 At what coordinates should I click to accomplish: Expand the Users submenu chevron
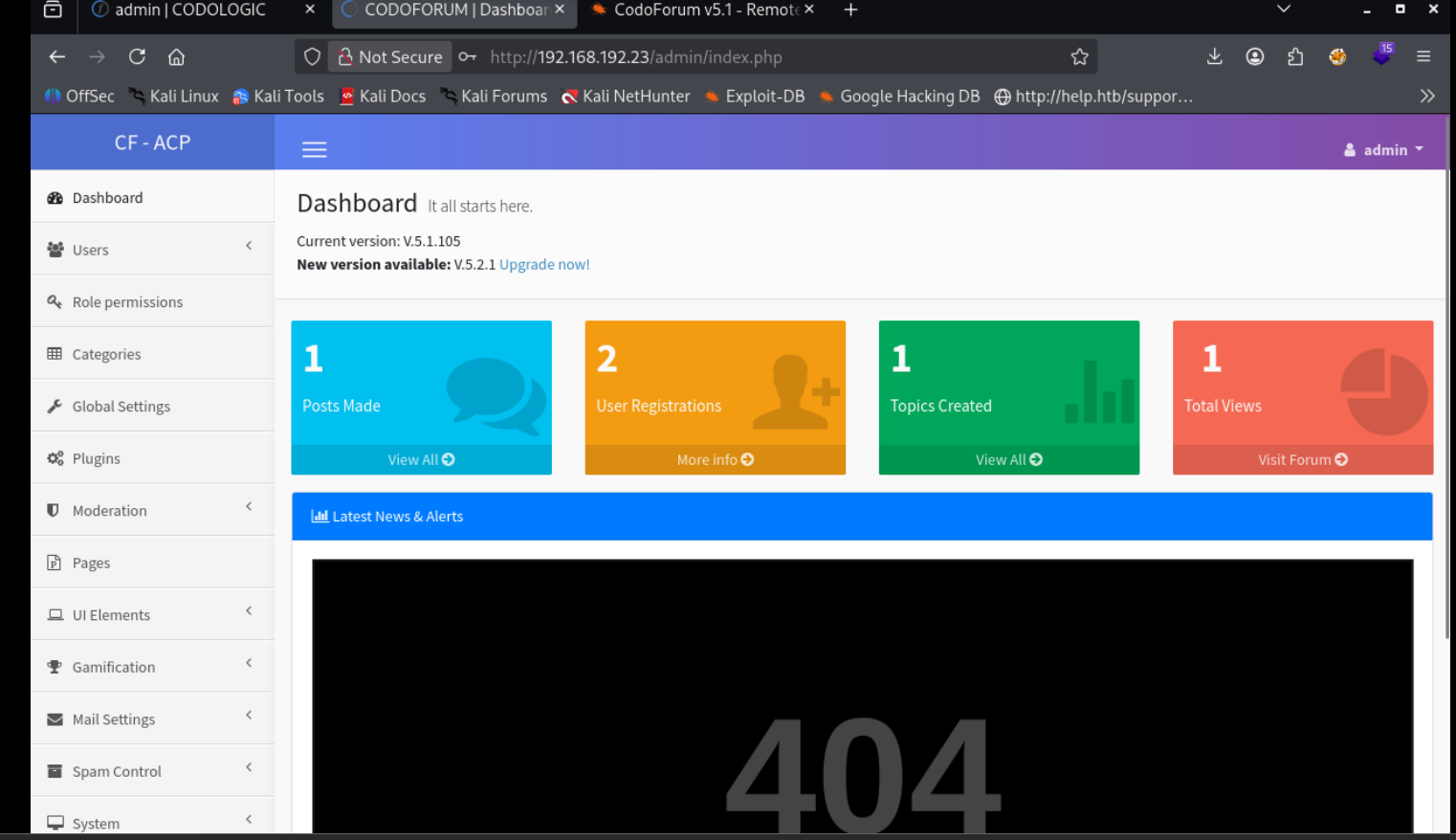click(x=249, y=247)
